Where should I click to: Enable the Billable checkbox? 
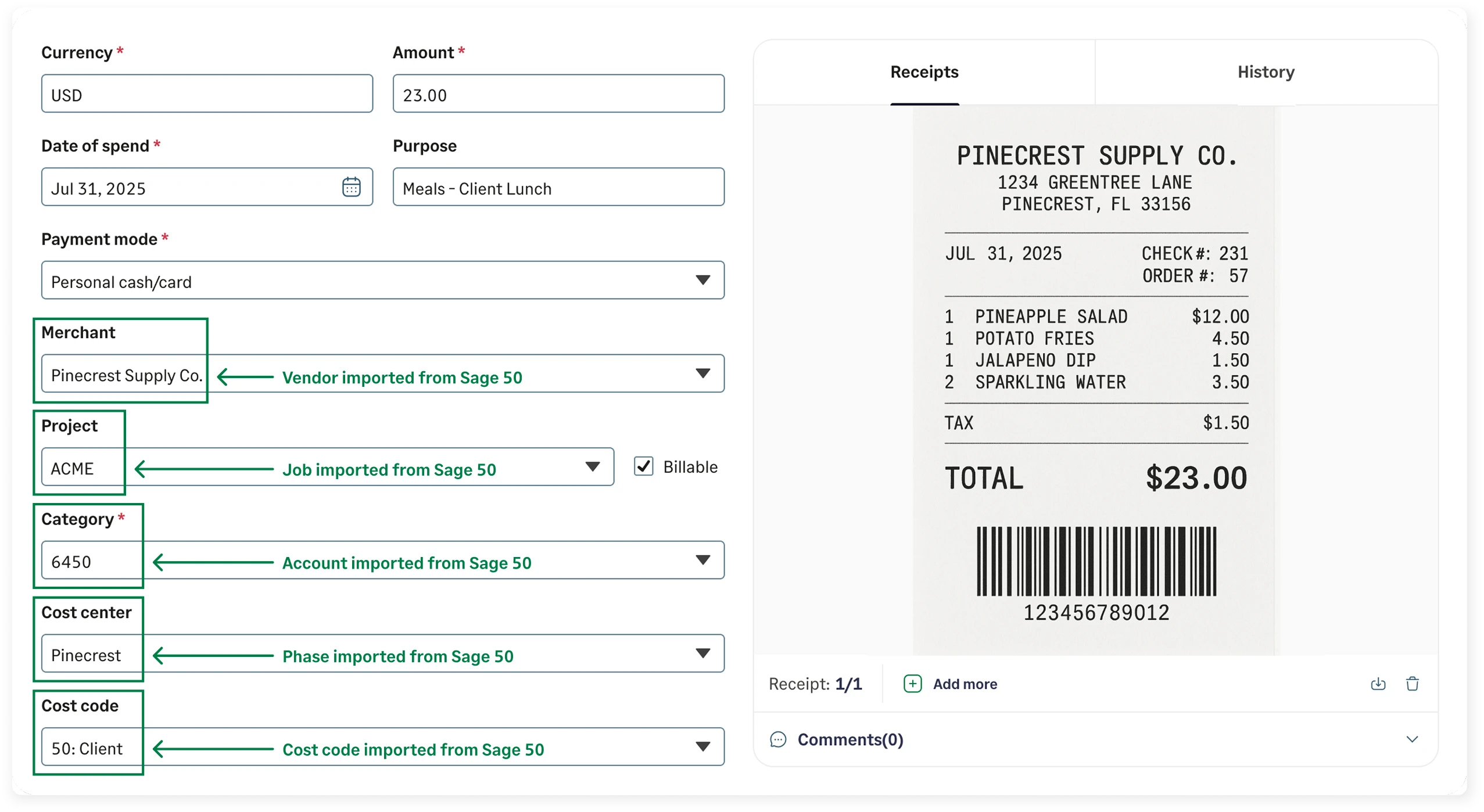(643, 466)
